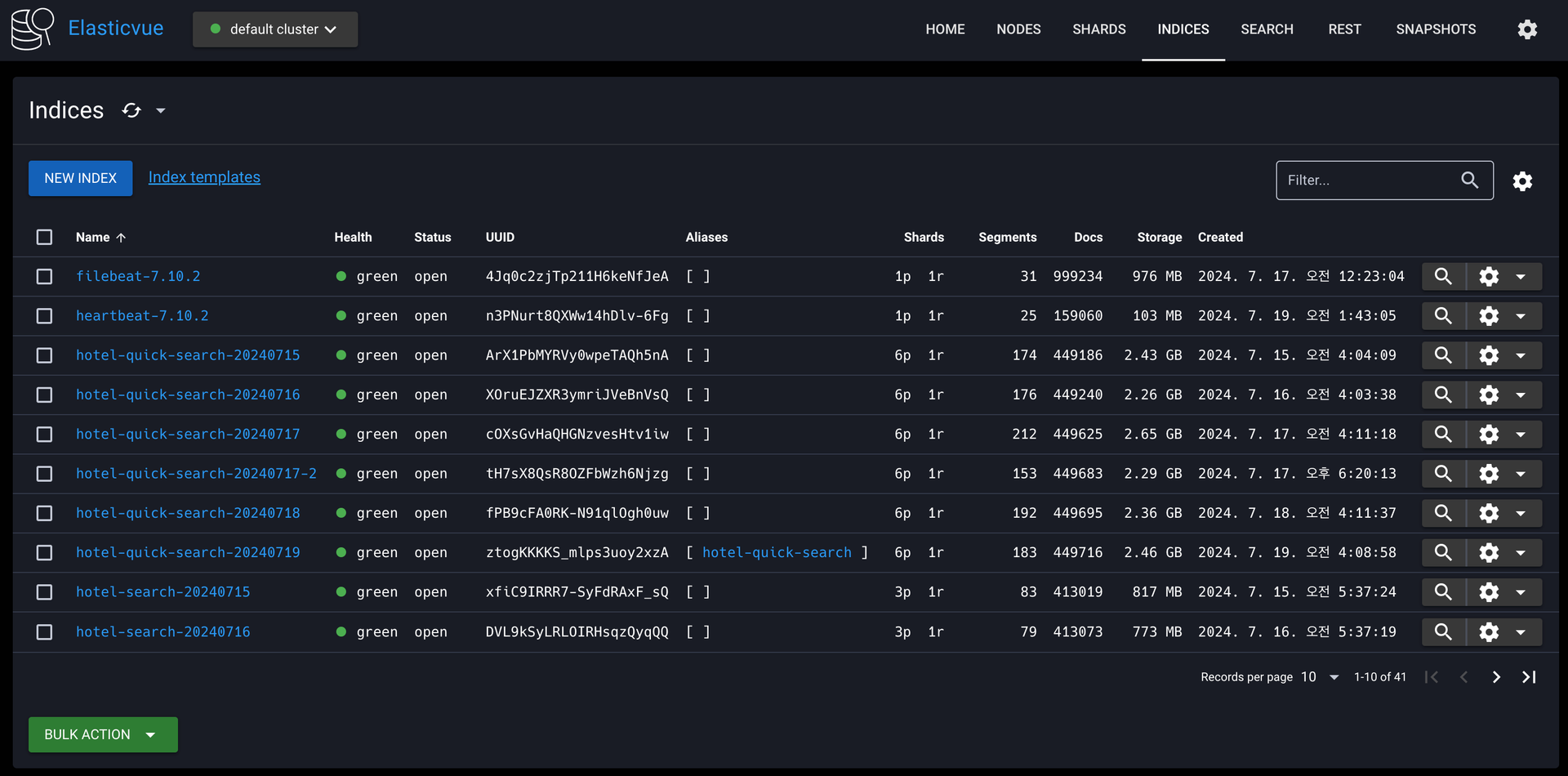
Task: Open the BULK ACTION dropdown
Action: (103, 734)
